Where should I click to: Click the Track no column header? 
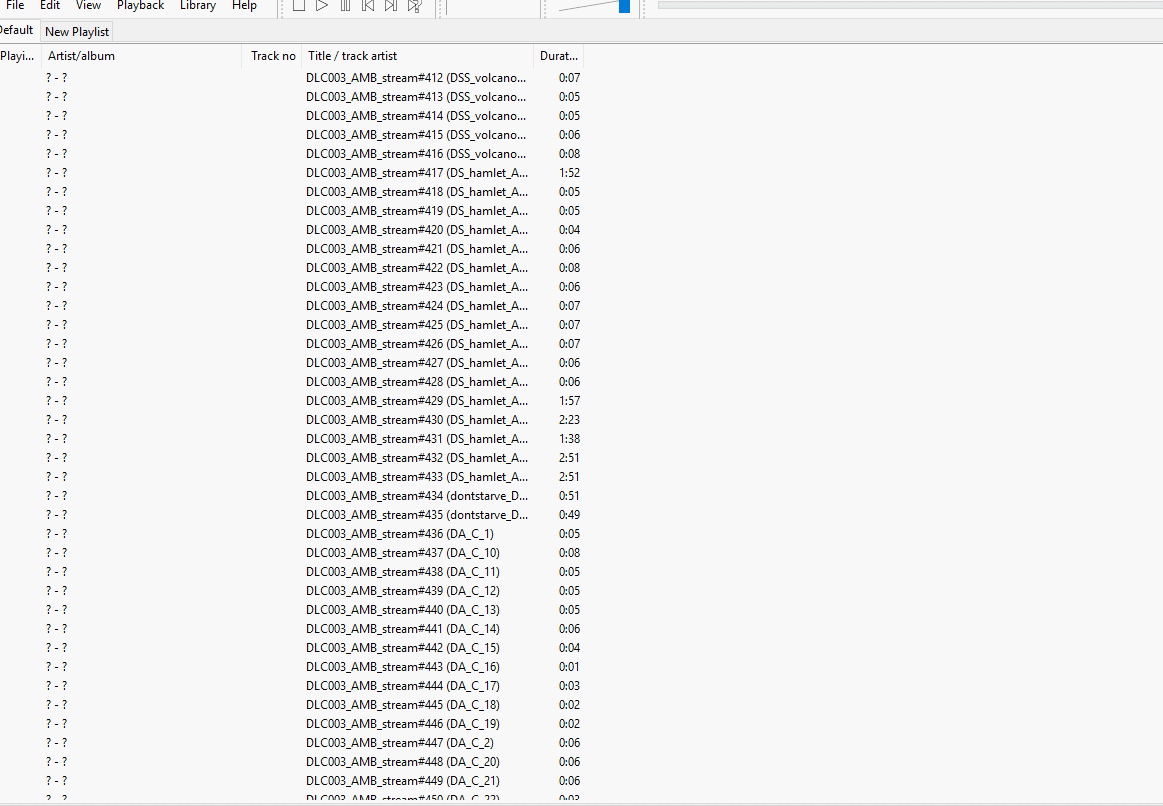click(x=272, y=55)
